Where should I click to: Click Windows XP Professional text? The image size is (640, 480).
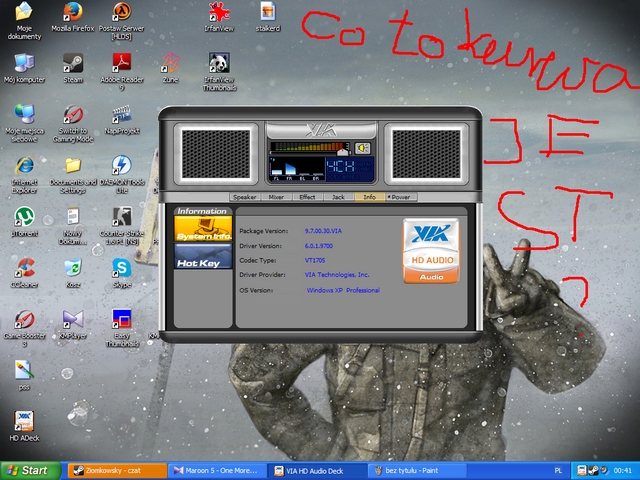click(343, 290)
